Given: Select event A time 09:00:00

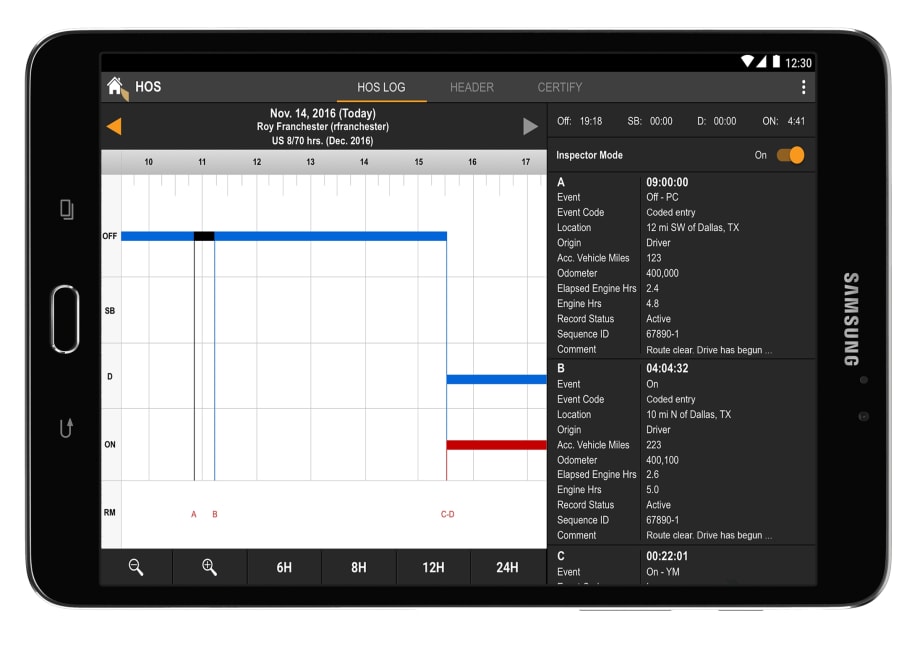Looking at the screenshot, I should pyautogui.click(x=667, y=183).
